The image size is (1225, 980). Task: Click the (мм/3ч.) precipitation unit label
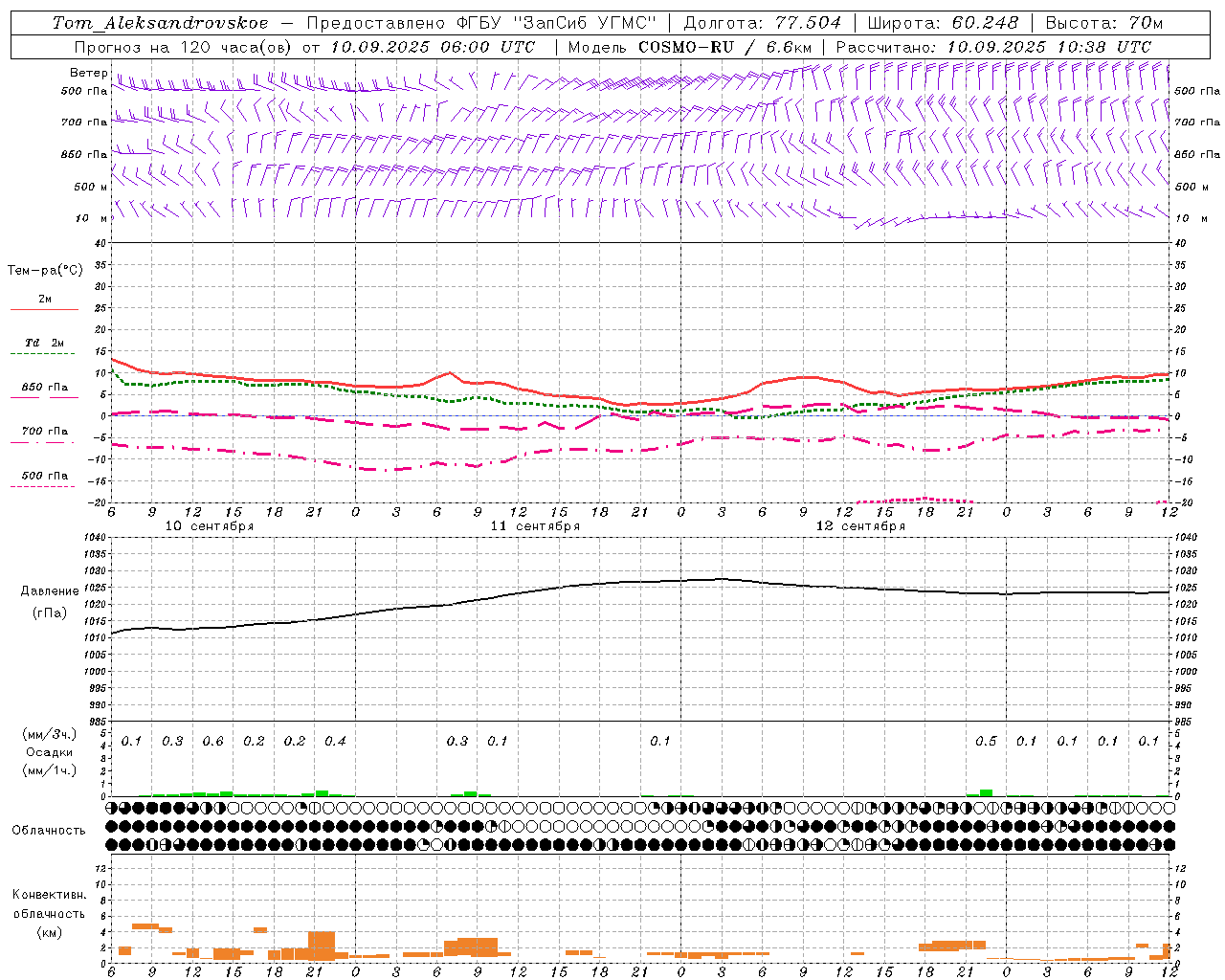tap(50, 734)
